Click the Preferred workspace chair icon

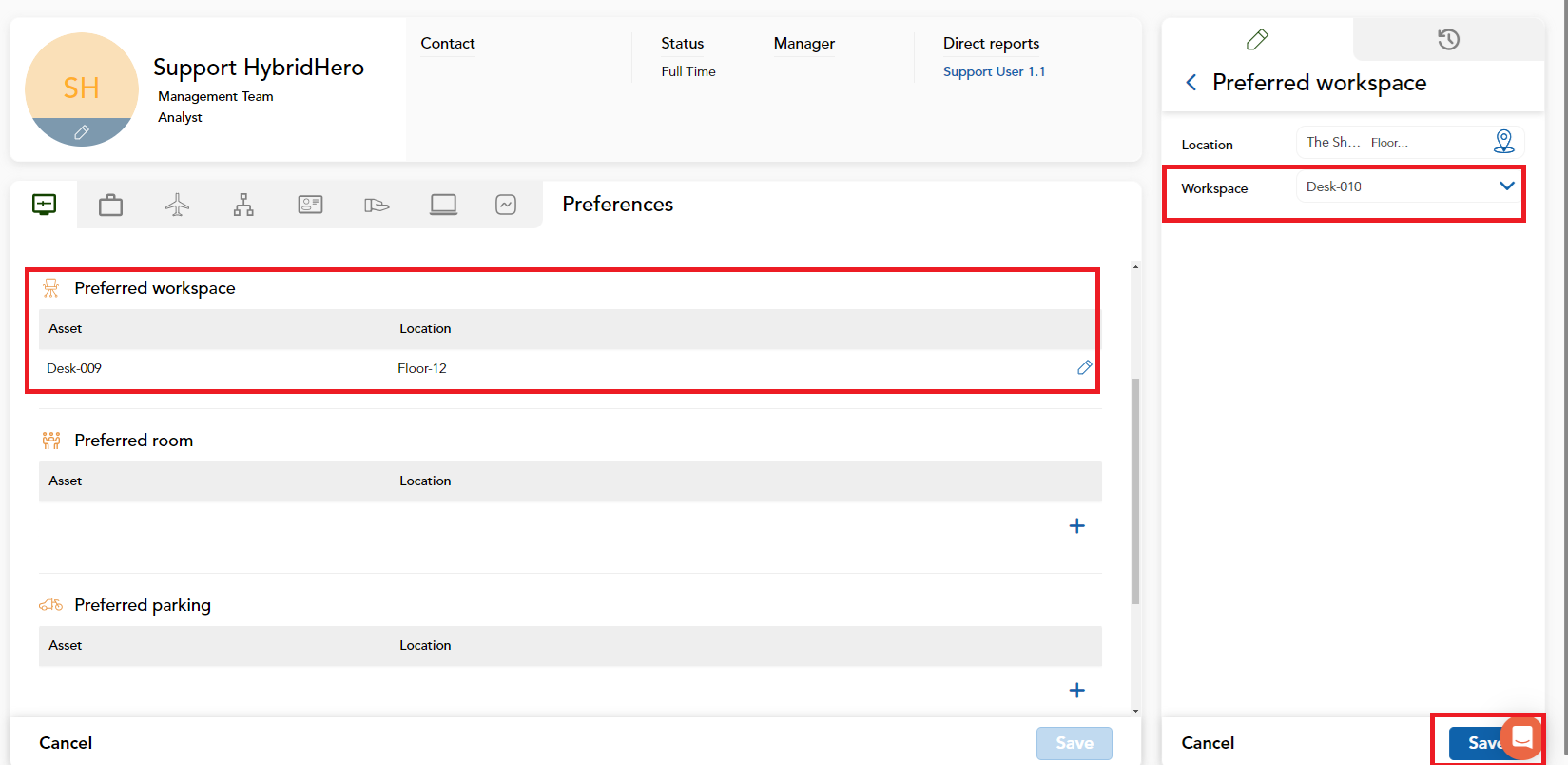tap(51, 288)
